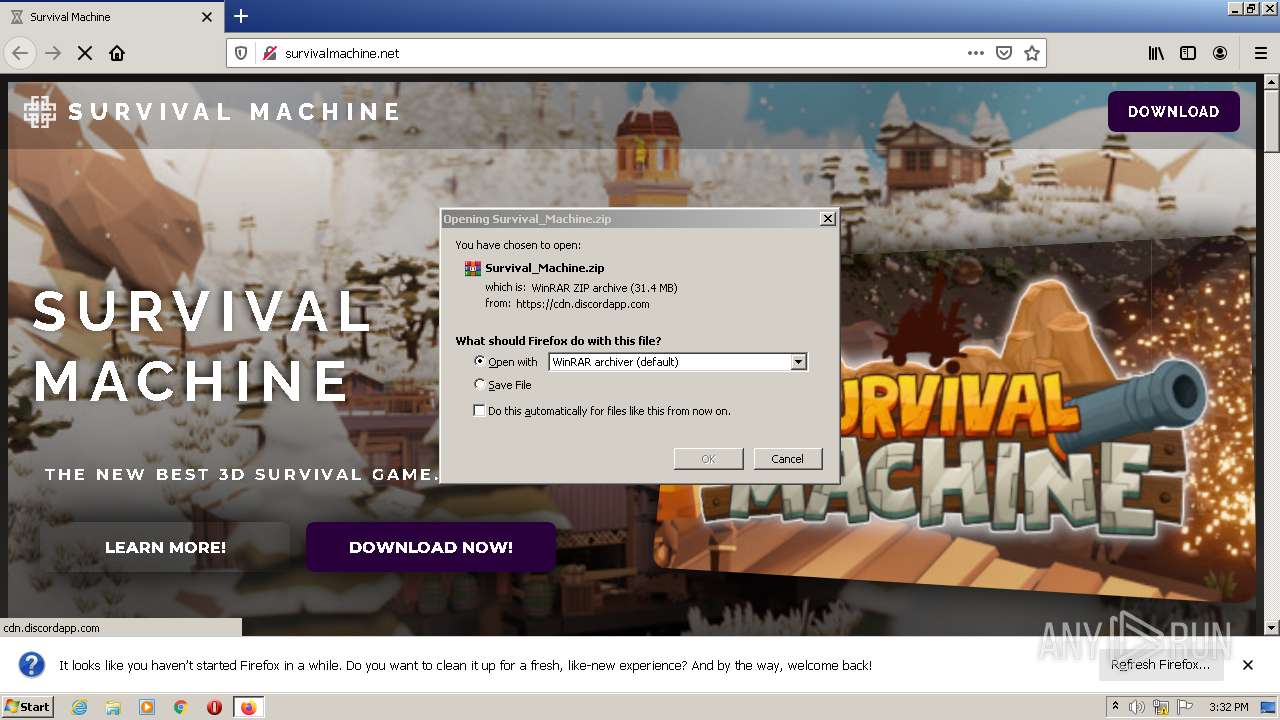Click the taskbar clock 3:32 PM
This screenshot has height=720, width=1280.
(1228, 707)
